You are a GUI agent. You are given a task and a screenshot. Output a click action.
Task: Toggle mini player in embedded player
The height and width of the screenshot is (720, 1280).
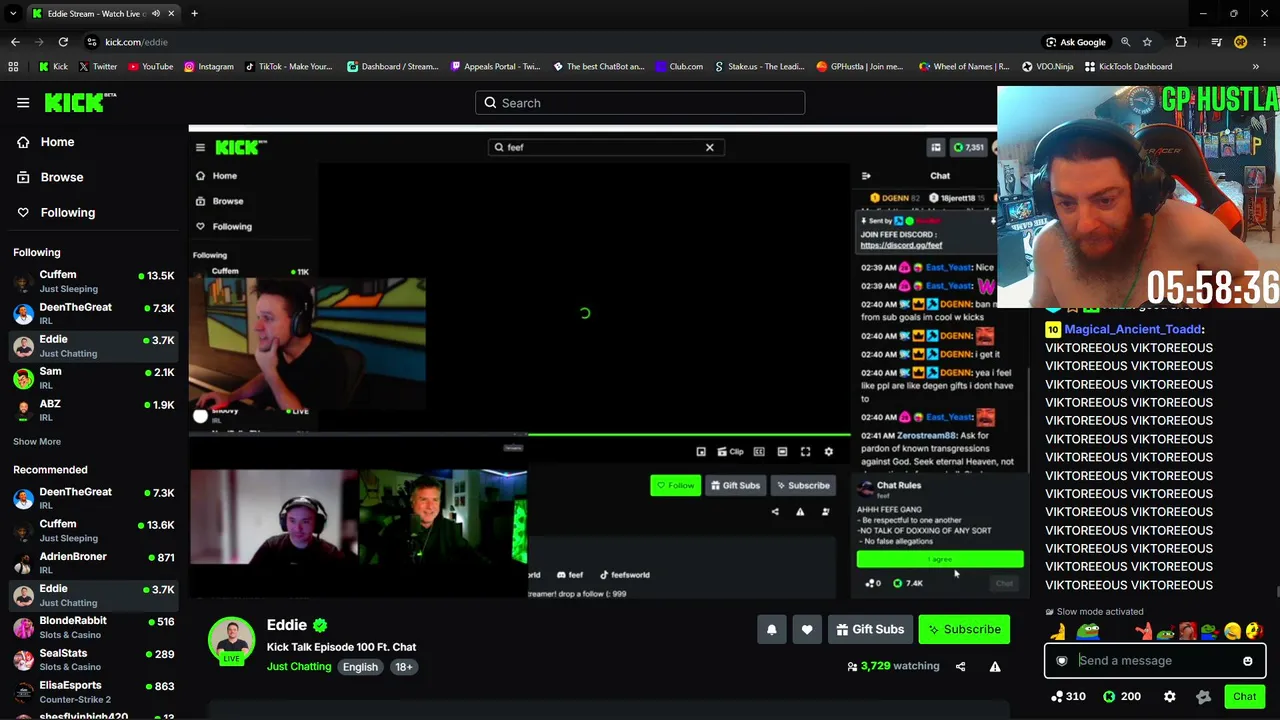click(x=701, y=452)
